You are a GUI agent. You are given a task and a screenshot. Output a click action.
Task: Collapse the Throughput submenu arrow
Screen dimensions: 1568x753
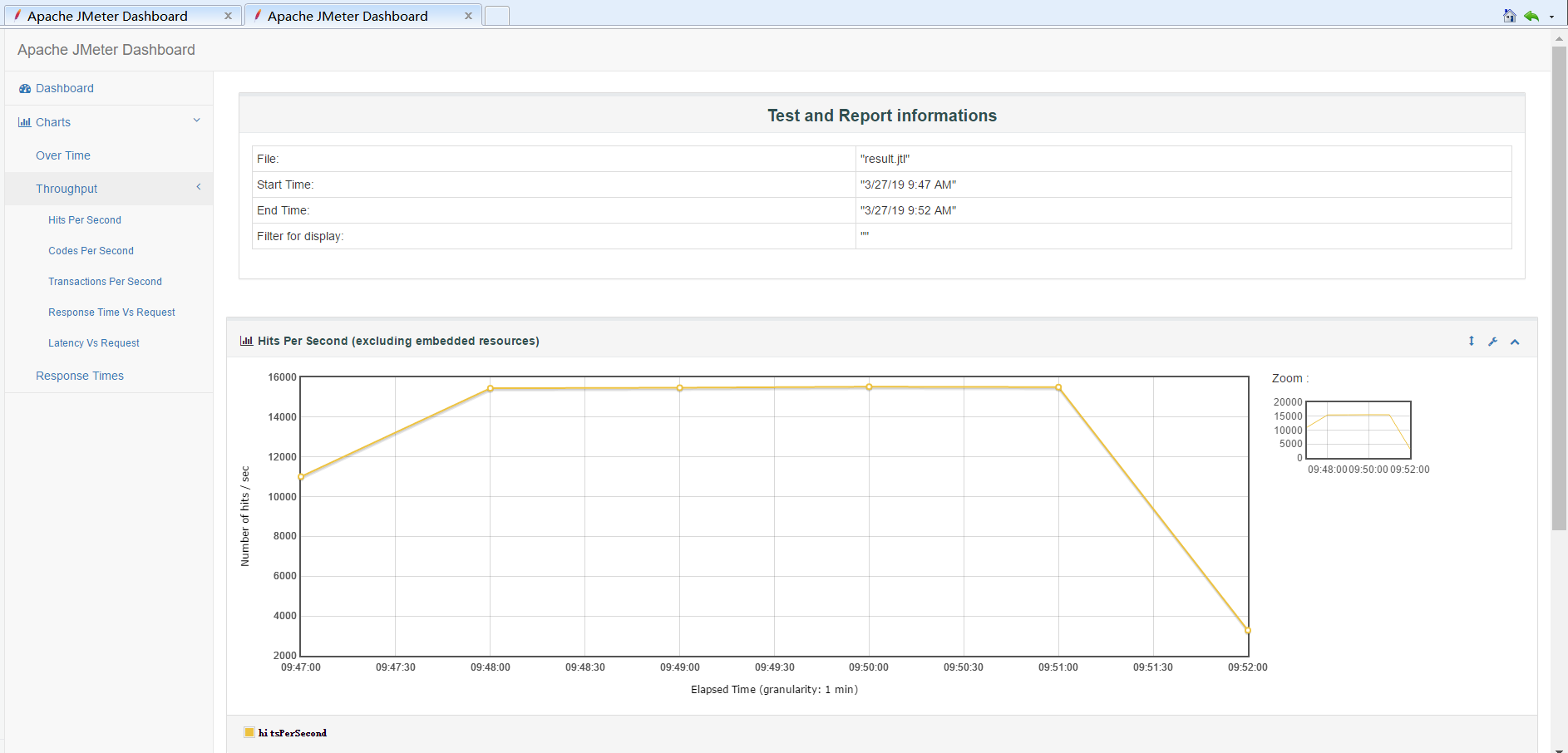(x=199, y=187)
